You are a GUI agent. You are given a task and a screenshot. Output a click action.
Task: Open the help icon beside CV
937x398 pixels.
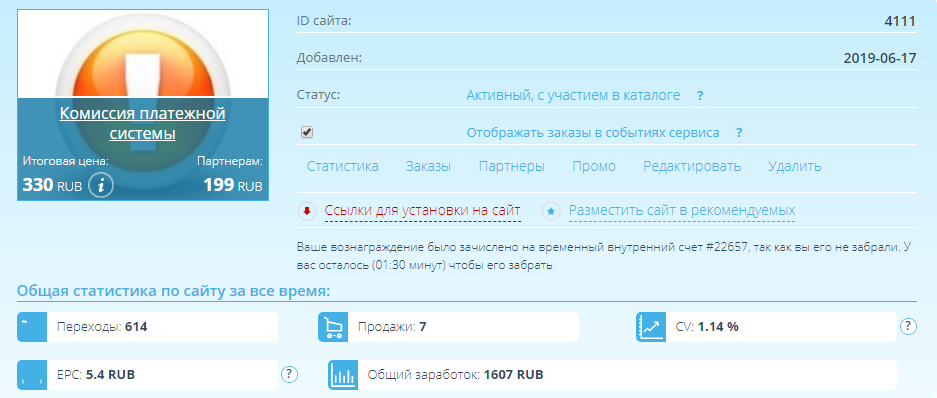(908, 326)
